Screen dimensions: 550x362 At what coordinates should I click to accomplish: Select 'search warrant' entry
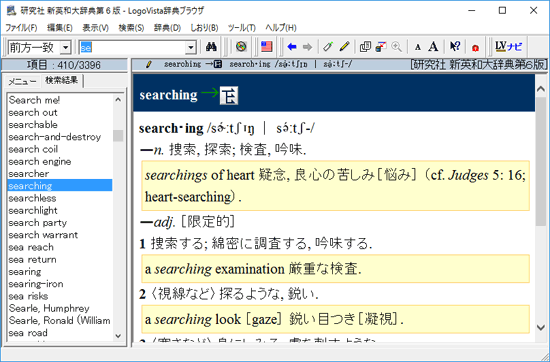click(60, 235)
